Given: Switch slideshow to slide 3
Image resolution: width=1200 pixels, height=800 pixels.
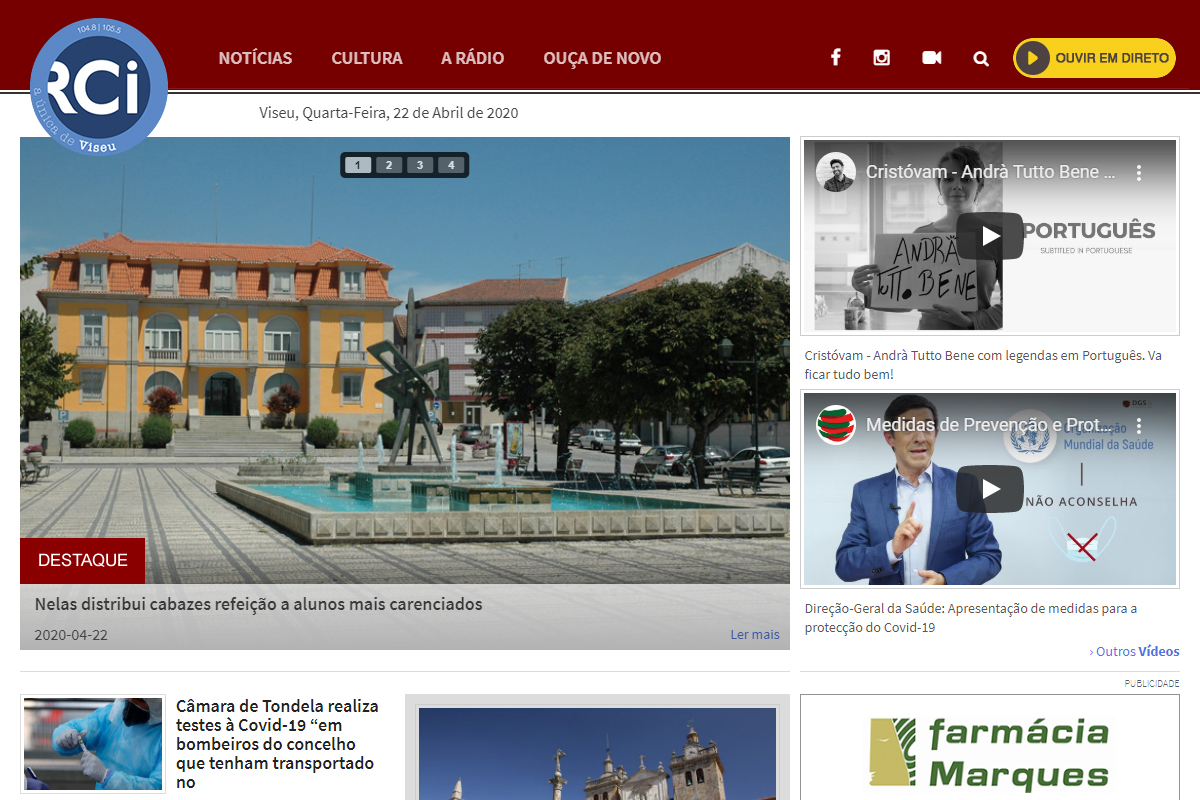Looking at the screenshot, I should tap(420, 165).
